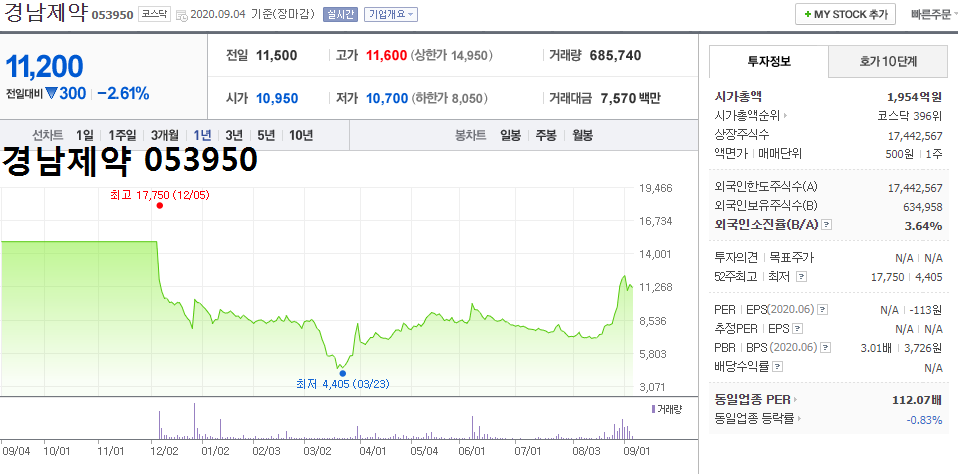Click the 저가 value 10,700
The height and width of the screenshot is (474, 958).
[x=387, y=98]
